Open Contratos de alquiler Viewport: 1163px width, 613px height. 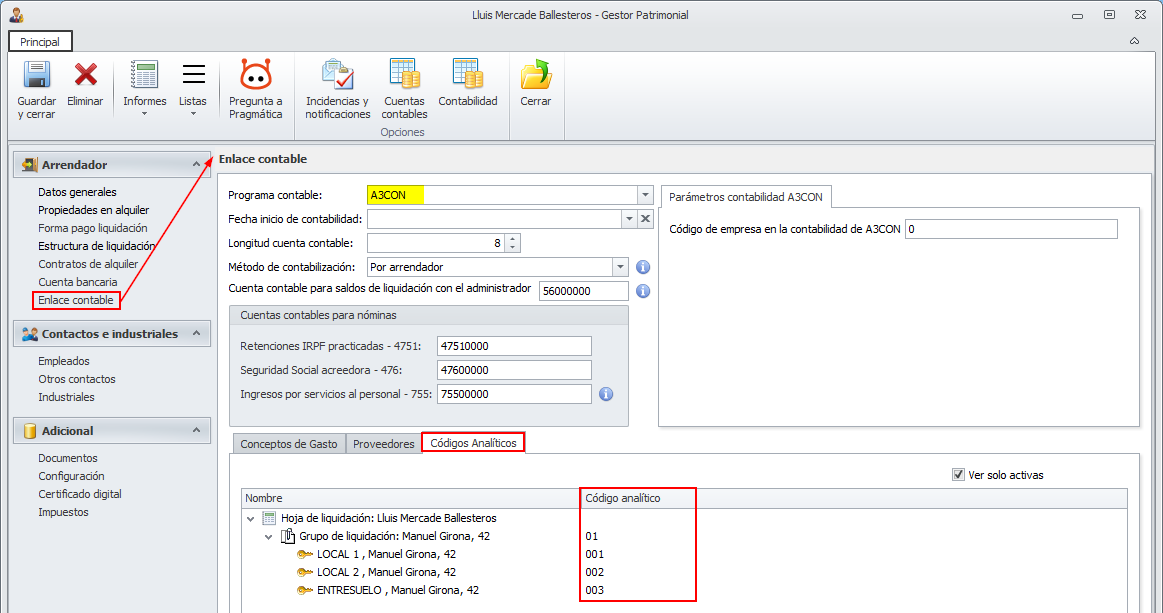[88, 263]
